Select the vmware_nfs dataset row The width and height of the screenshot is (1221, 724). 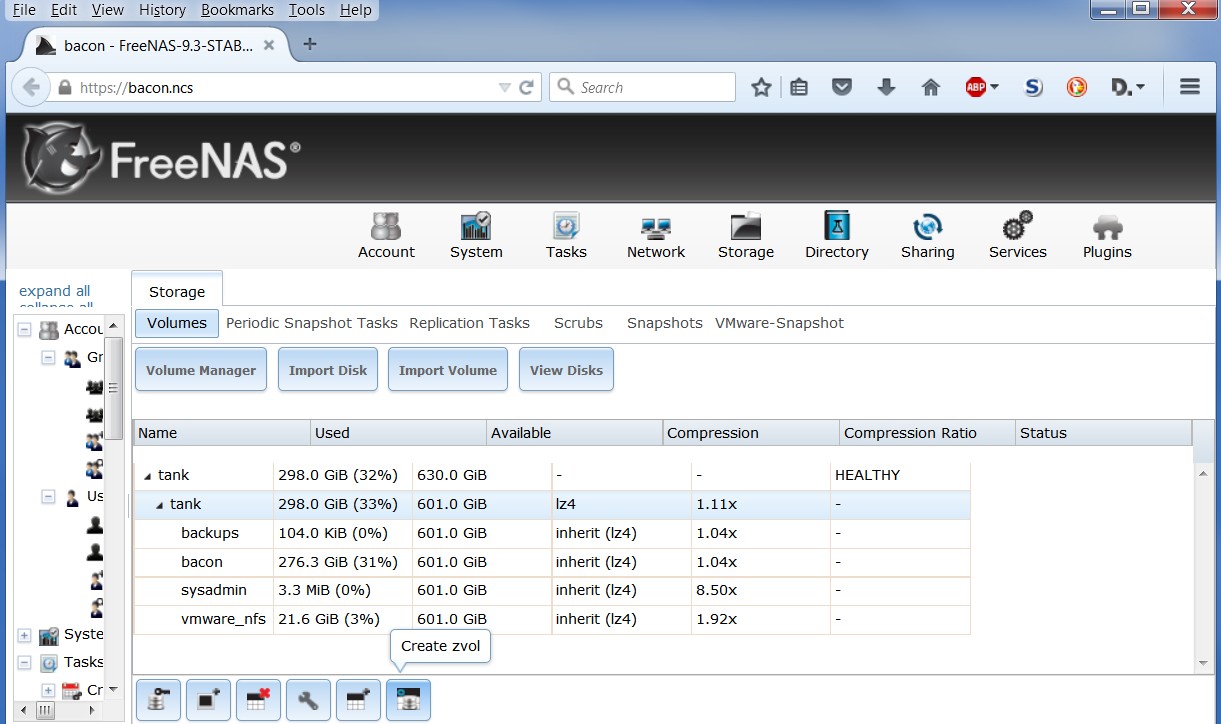pos(552,619)
